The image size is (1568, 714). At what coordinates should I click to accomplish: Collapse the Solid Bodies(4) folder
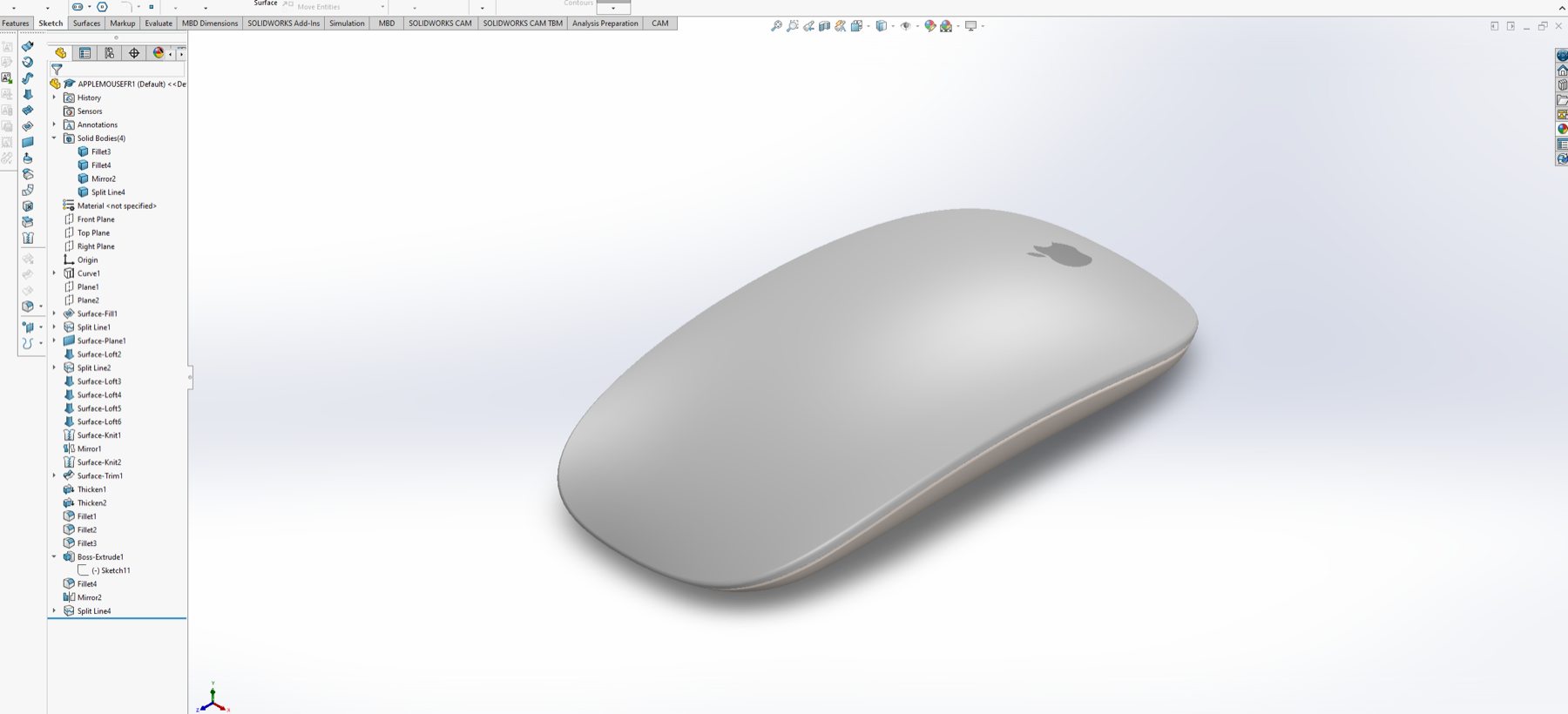pyautogui.click(x=54, y=138)
